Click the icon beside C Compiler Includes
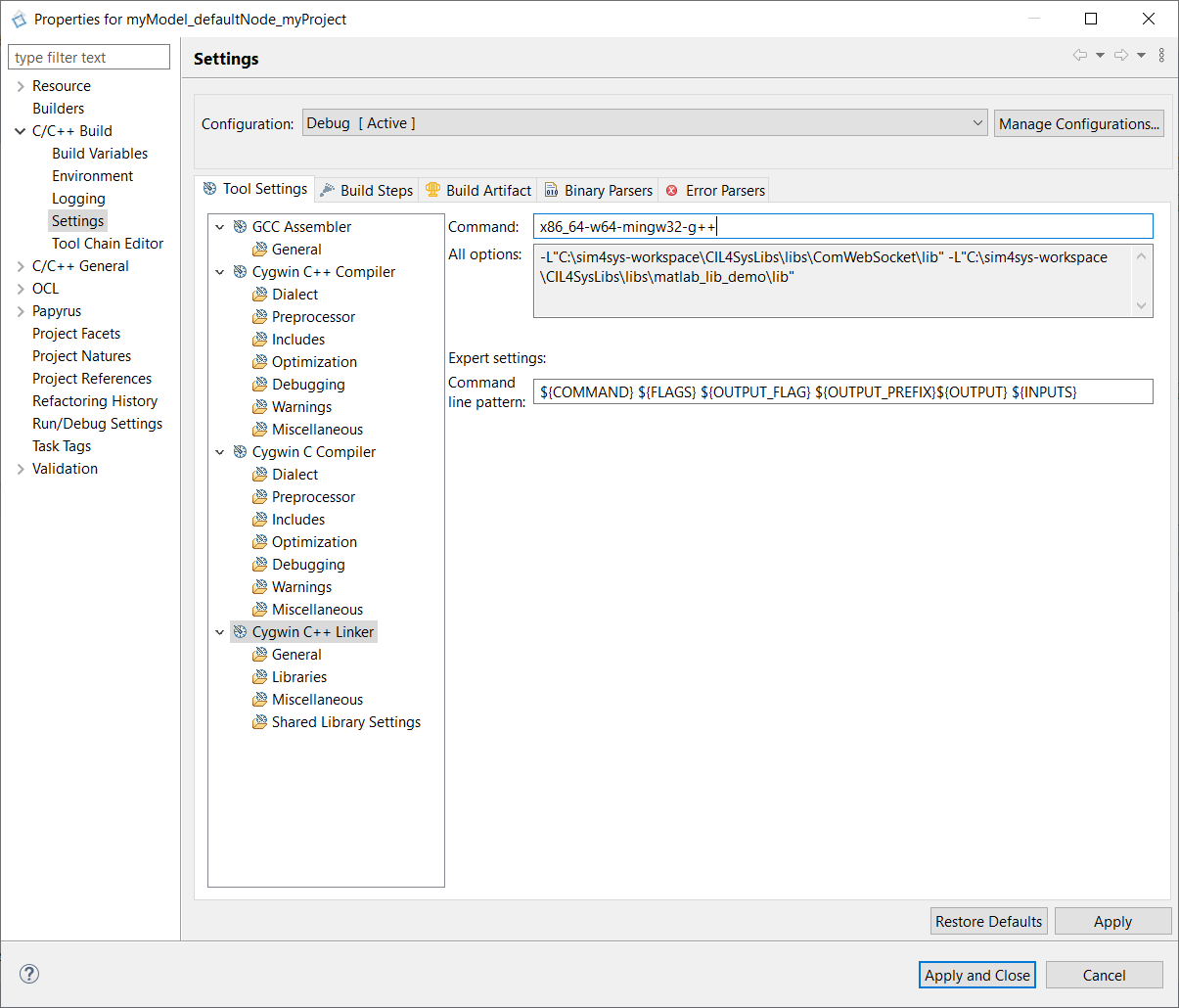 tap(259, 520)
